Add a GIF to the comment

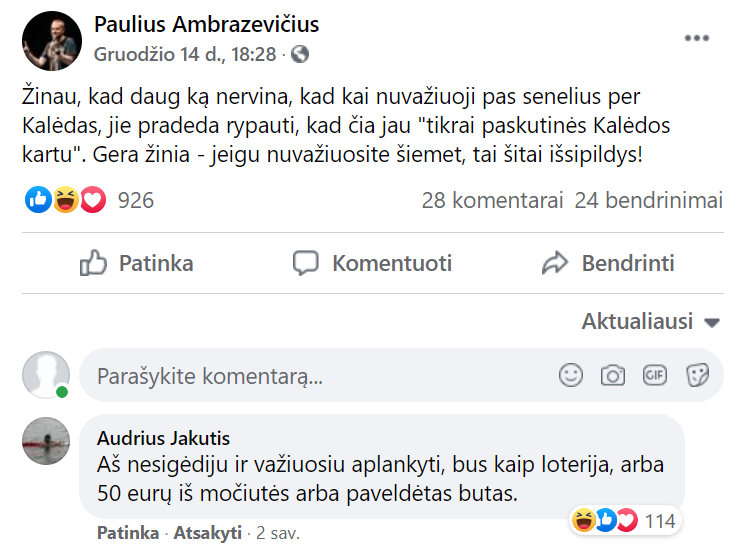655,376
